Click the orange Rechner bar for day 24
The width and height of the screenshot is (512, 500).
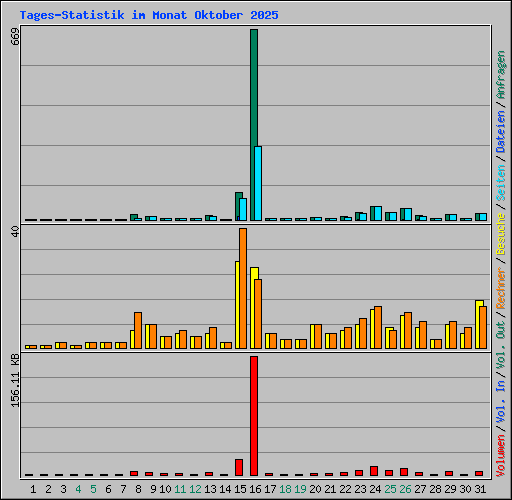[378, 327]
